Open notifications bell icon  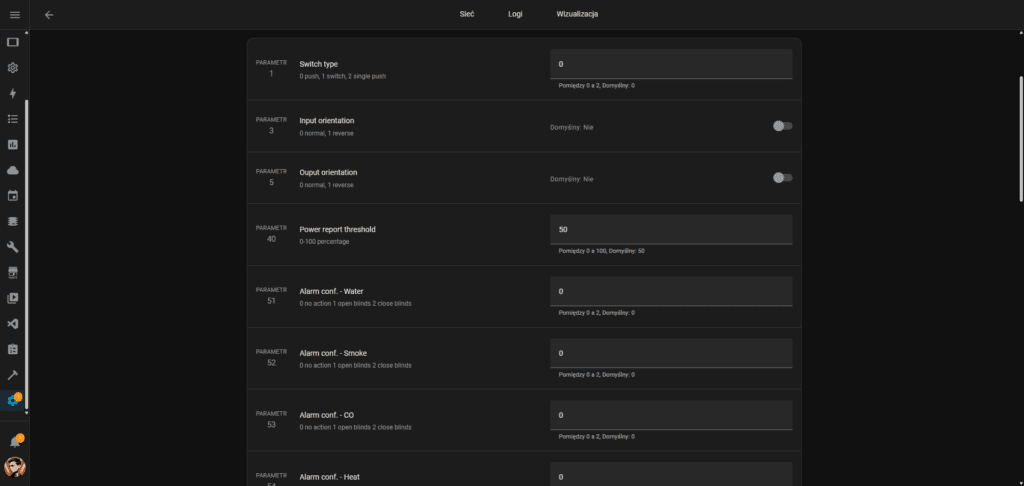tap(14, 441)
